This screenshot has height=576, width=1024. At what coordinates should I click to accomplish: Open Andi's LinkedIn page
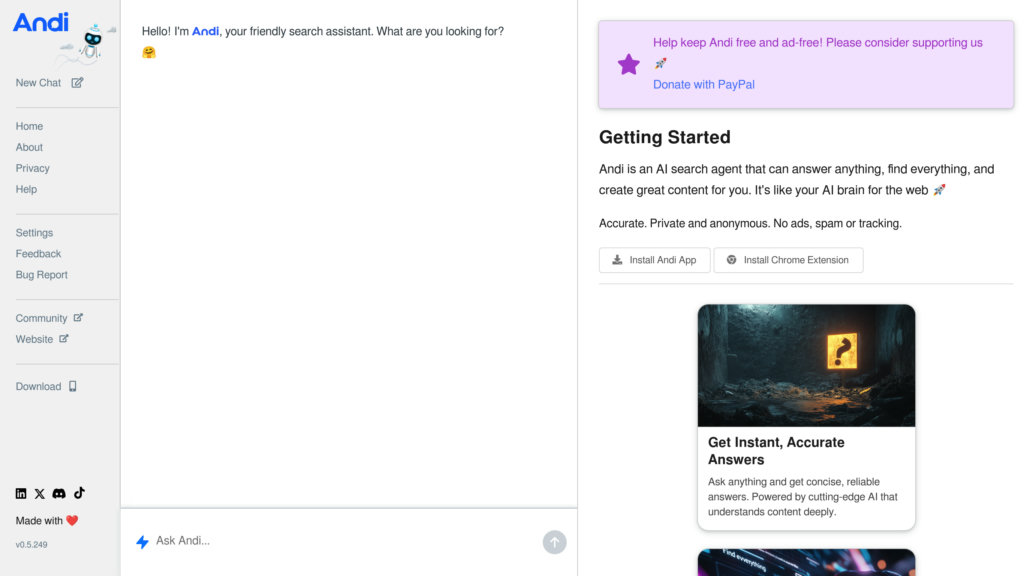click(x=21, y=494)
